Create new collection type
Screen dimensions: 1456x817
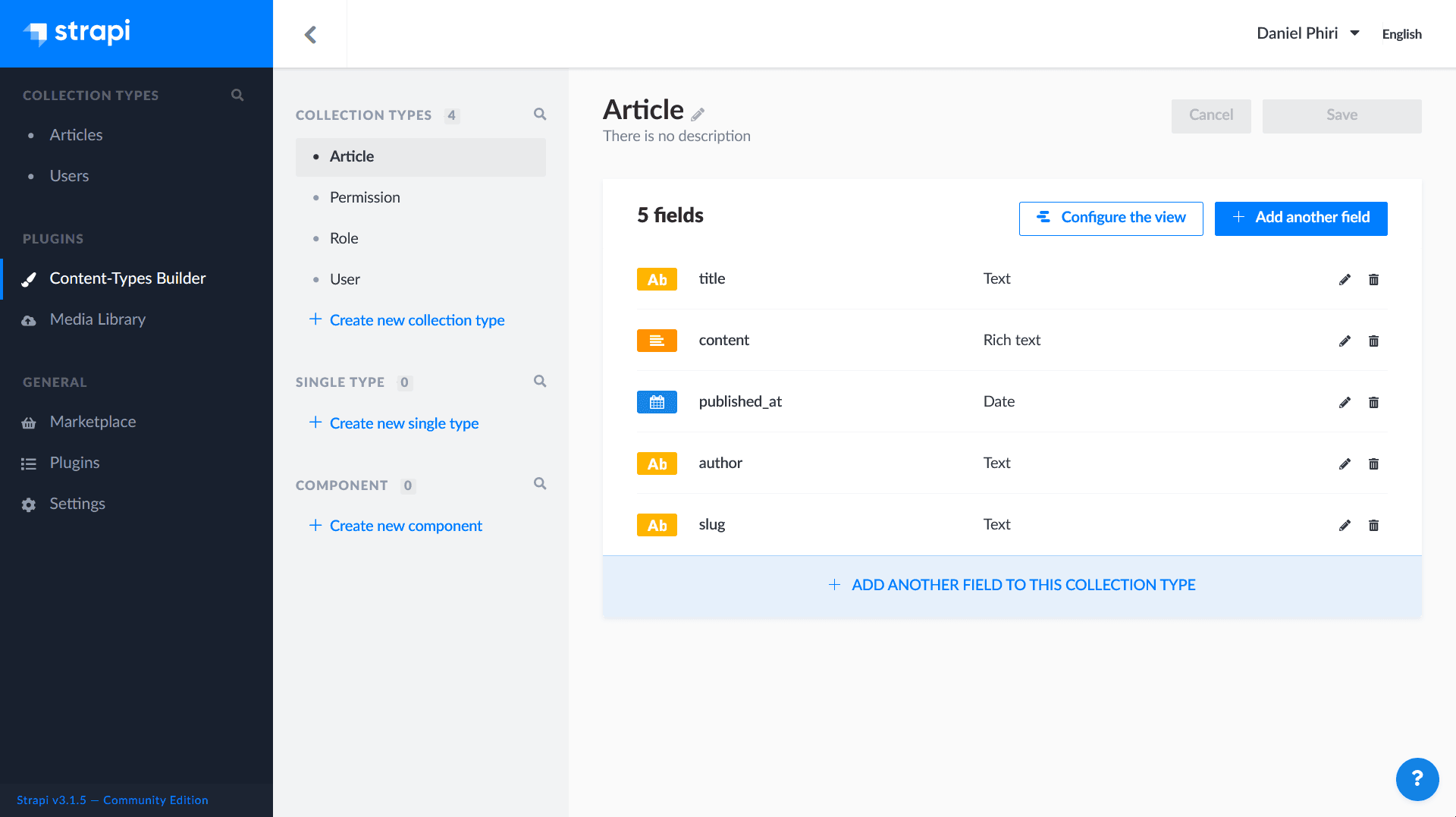pyautogui.click(x=407, y=320)
